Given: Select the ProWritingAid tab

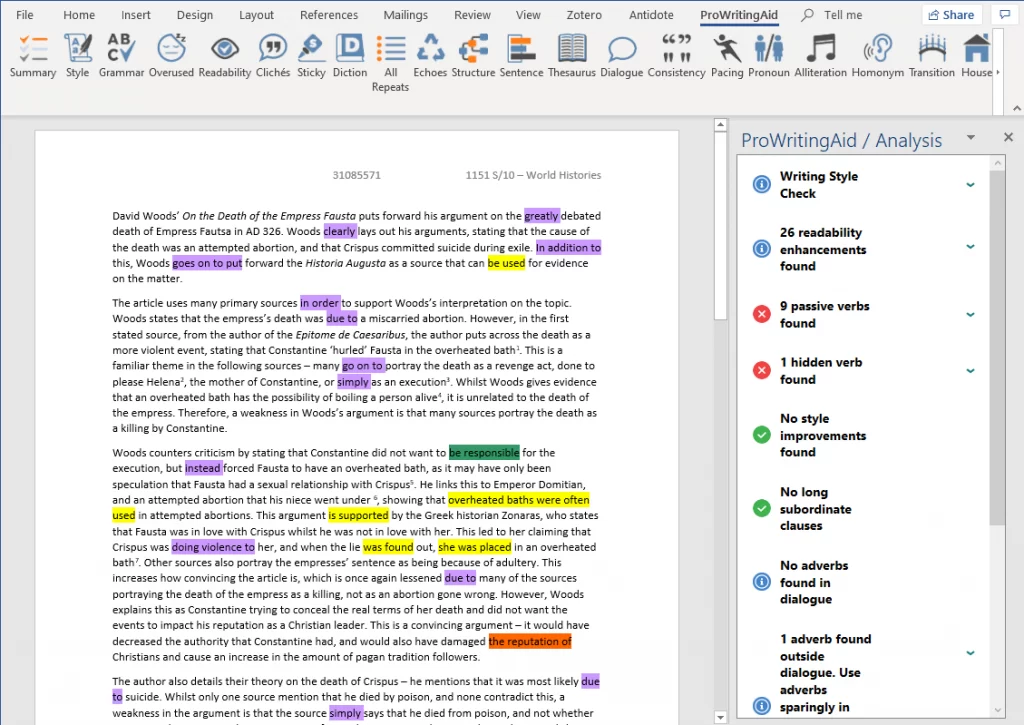Looking at the screenshot, I should click(x=739, y=14).
